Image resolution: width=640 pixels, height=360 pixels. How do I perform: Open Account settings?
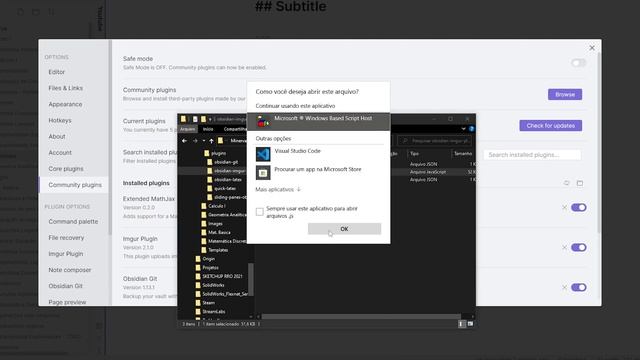(x=60, y=153)
